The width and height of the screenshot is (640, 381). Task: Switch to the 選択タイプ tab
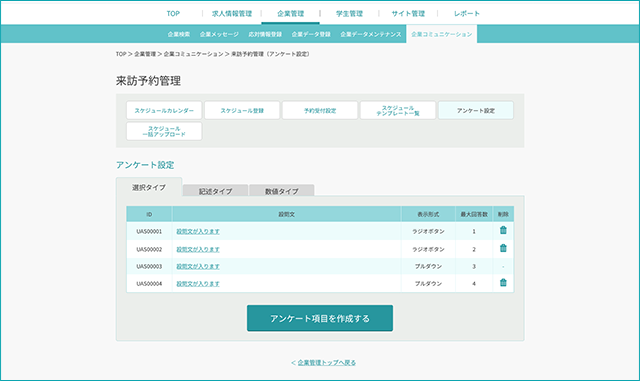[x=149, y=187]
